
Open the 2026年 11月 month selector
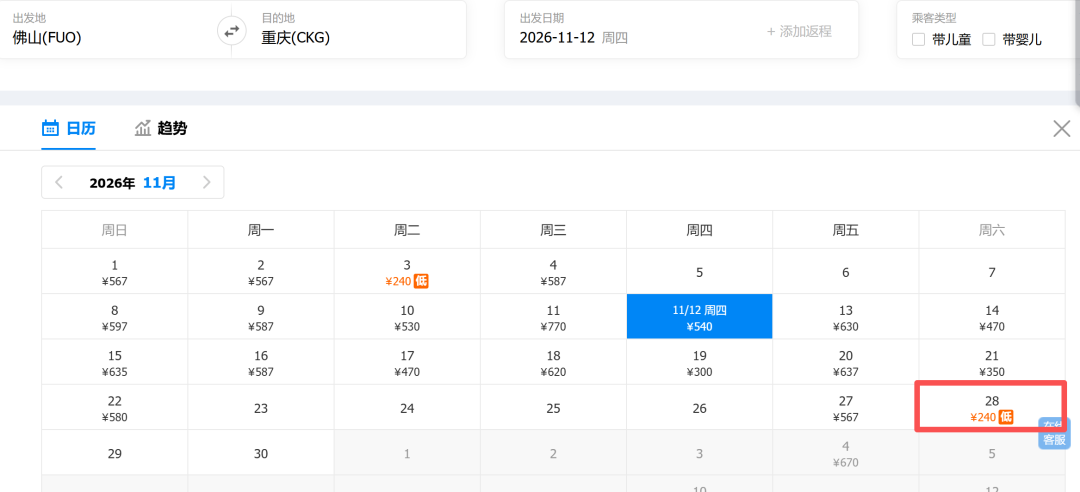pyautogui.click(x=132, y=183)
